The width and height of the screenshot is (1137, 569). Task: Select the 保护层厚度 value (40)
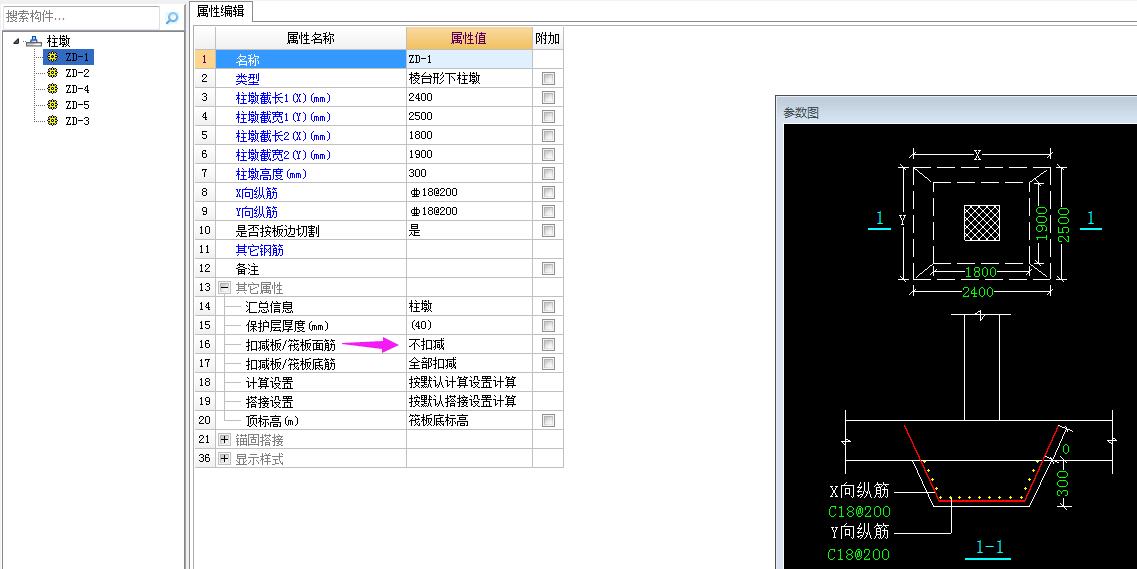click(469, 325)
